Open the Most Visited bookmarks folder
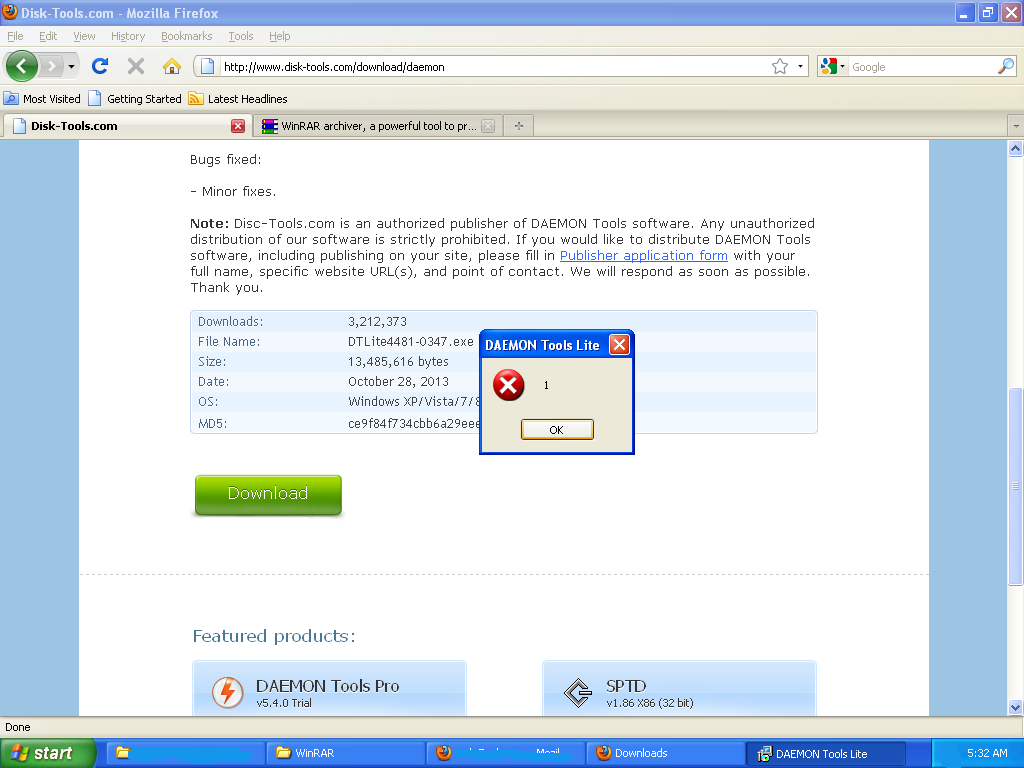The image size is (1024, 768). coord(42,99)
